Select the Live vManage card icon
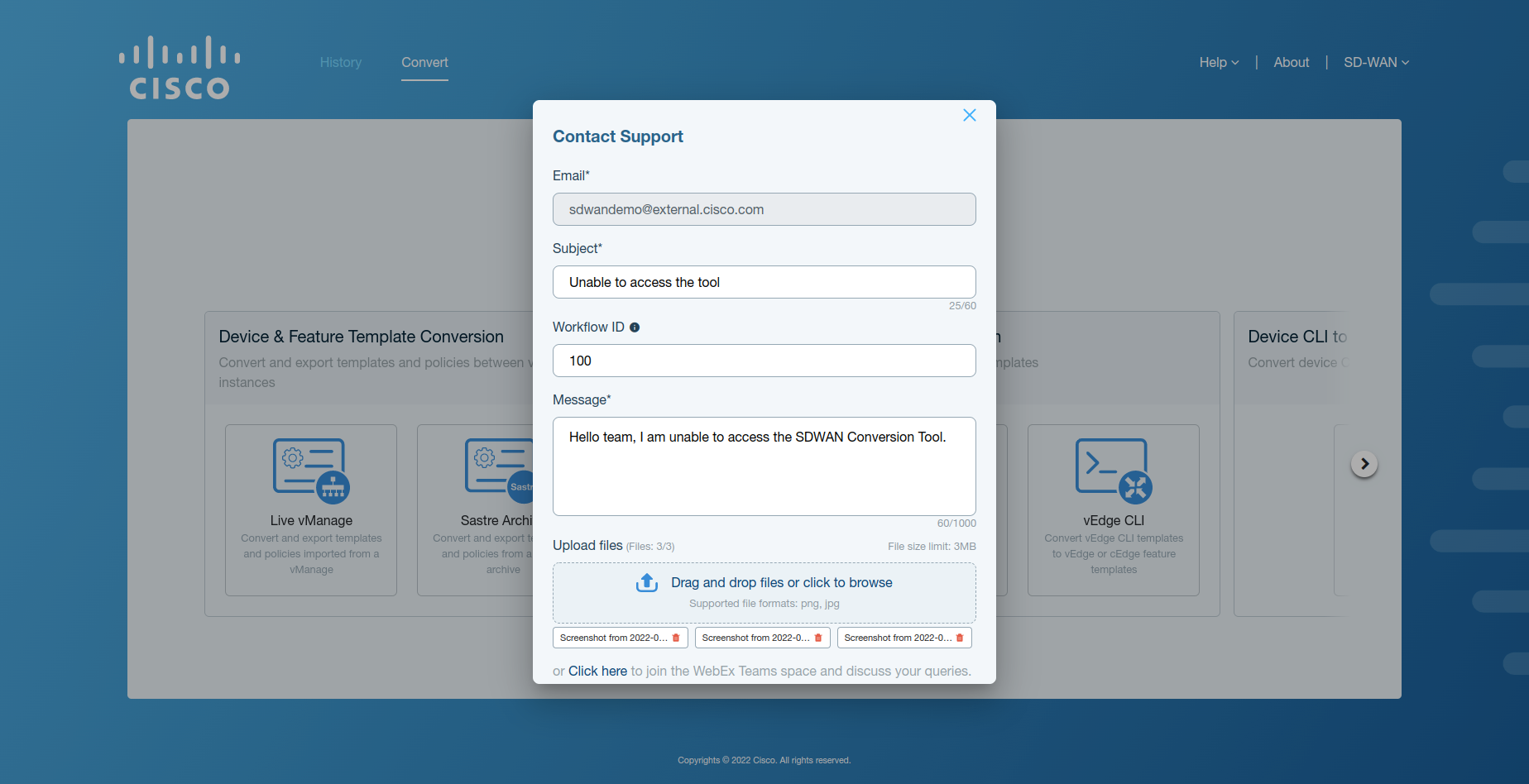This screenshot has height=784, width=1529. [x=311, y=471]
